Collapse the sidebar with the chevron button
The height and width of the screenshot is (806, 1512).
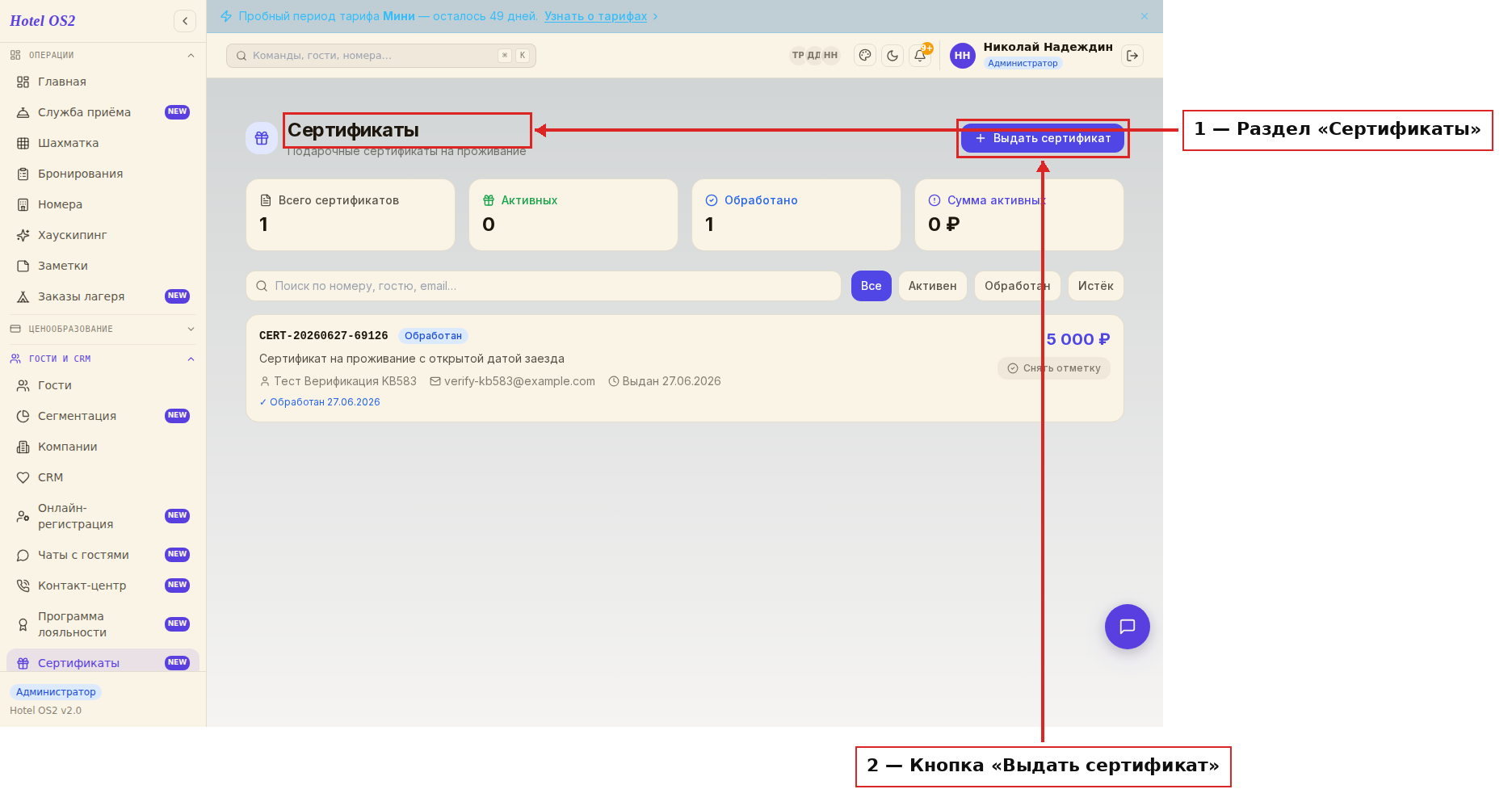[x=185, y=21]
